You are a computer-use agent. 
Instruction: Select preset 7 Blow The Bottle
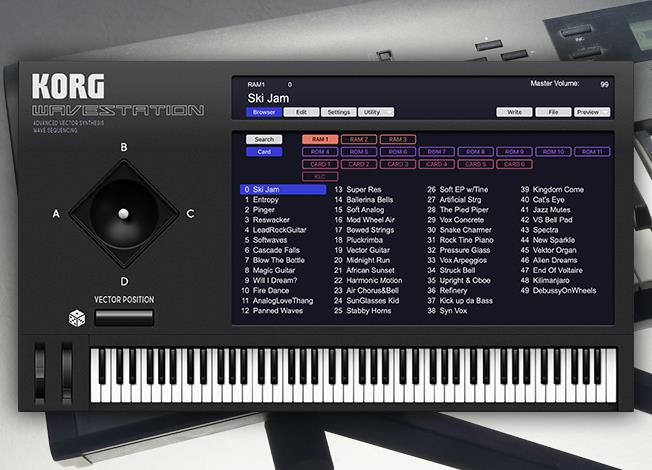(274, 260)
